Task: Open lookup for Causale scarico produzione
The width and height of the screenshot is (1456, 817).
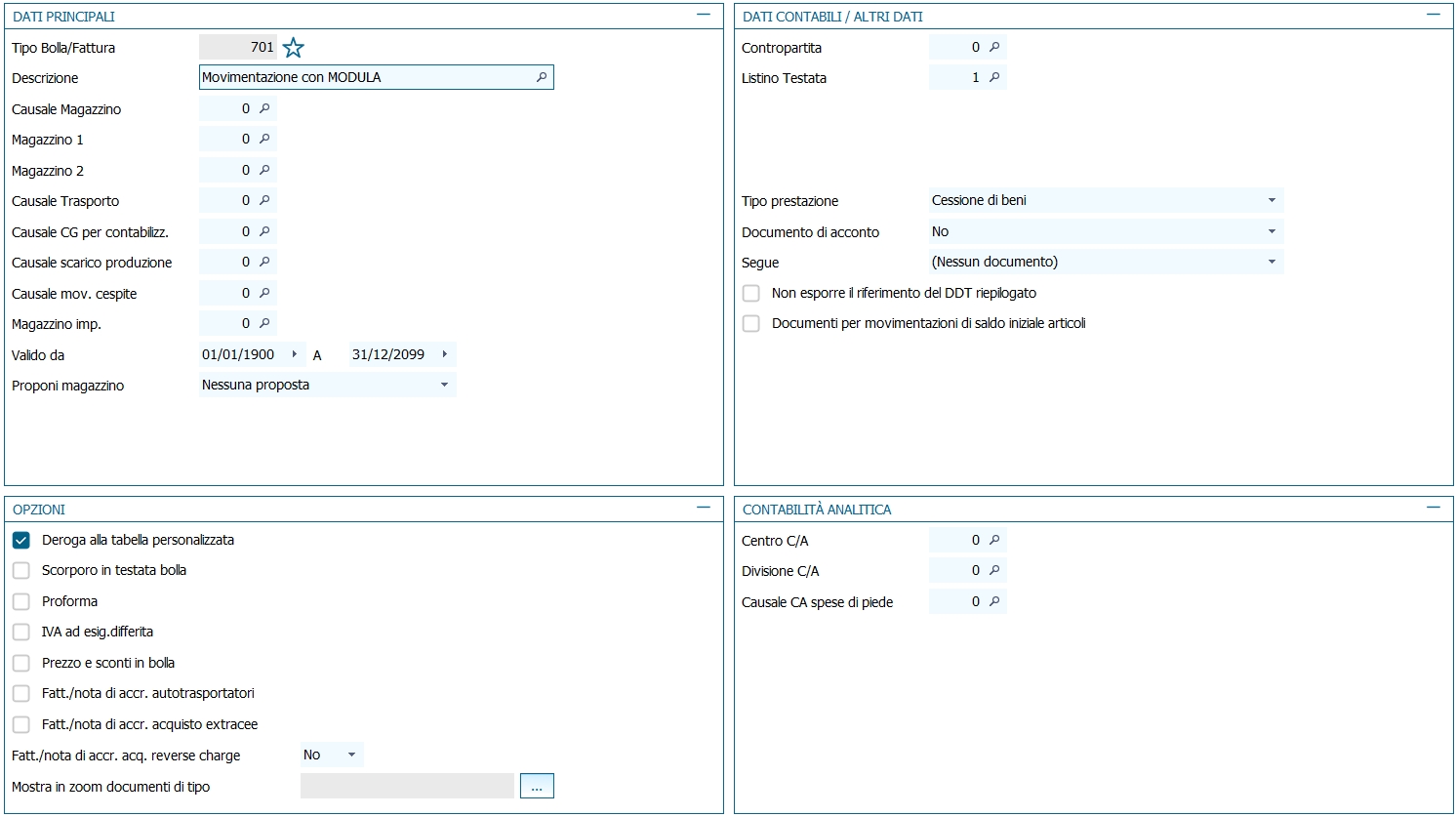Action: pos(264,262)
